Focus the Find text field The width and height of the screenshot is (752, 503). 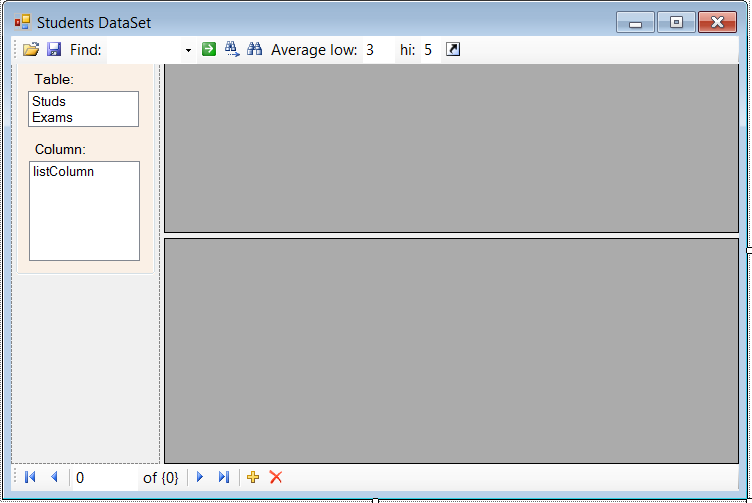point(144,50)
